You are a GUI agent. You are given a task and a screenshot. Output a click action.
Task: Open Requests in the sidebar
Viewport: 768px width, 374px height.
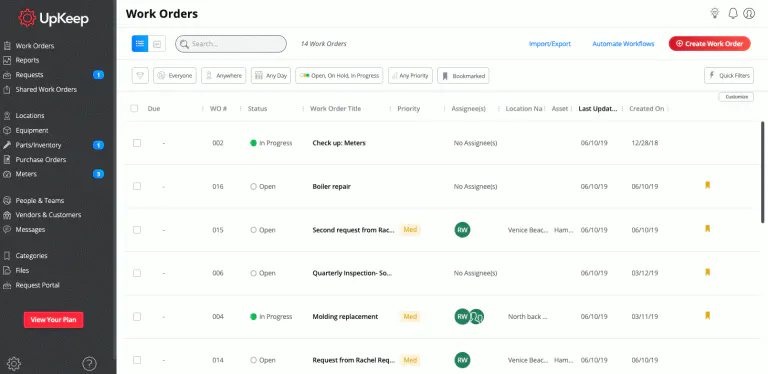(29, 75)
